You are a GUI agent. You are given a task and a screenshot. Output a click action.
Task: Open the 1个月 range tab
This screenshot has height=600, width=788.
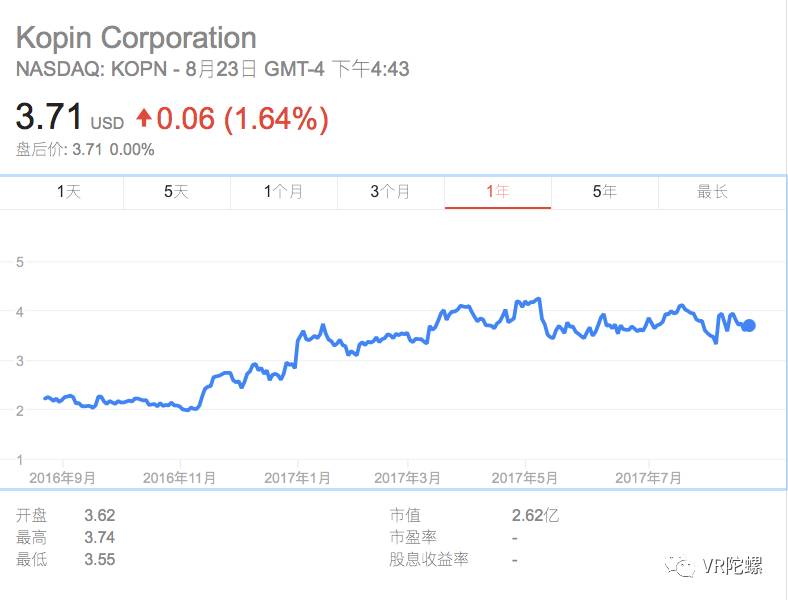[283, 192]
